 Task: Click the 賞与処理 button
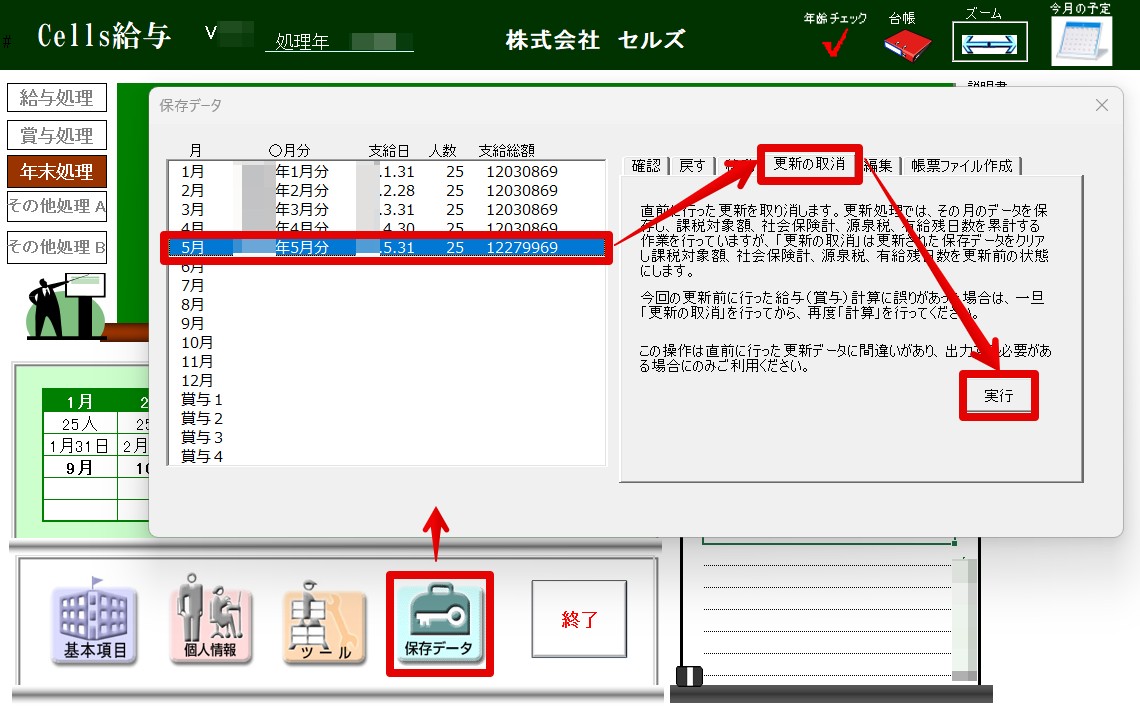[57, 135]
